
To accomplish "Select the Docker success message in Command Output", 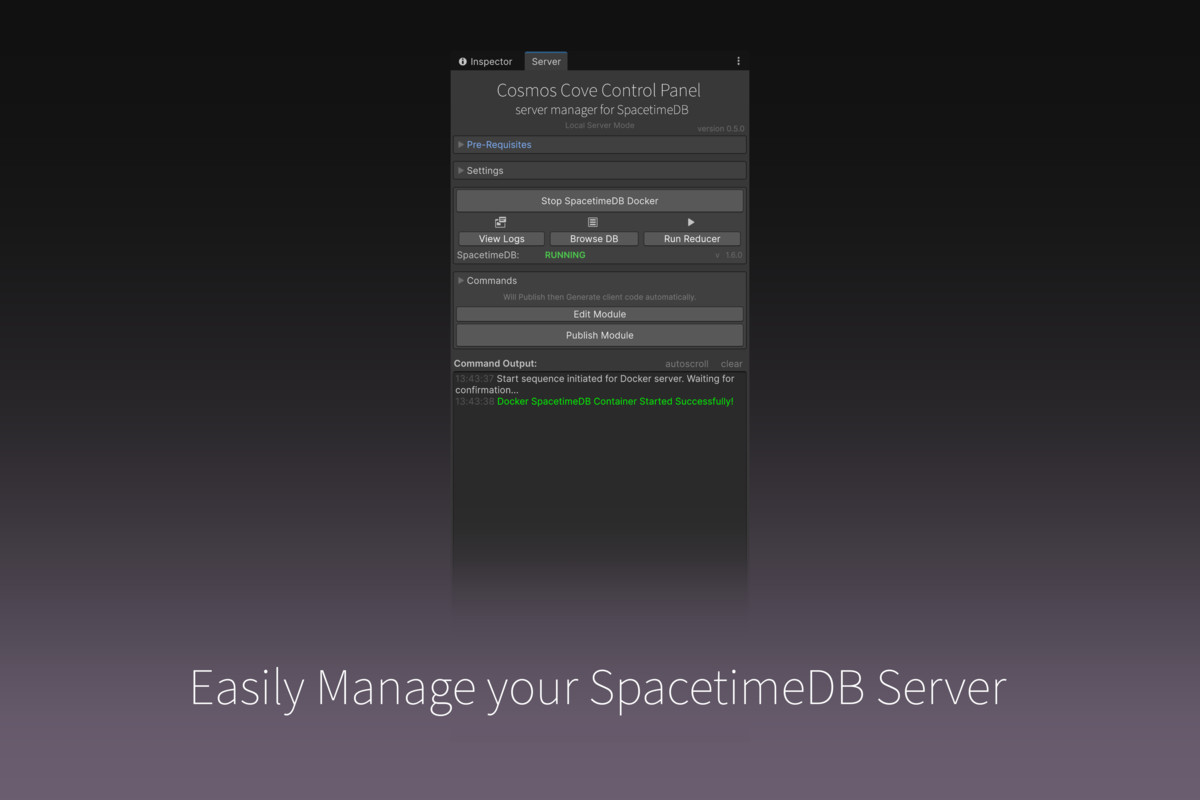I will (x=616, y=401).
